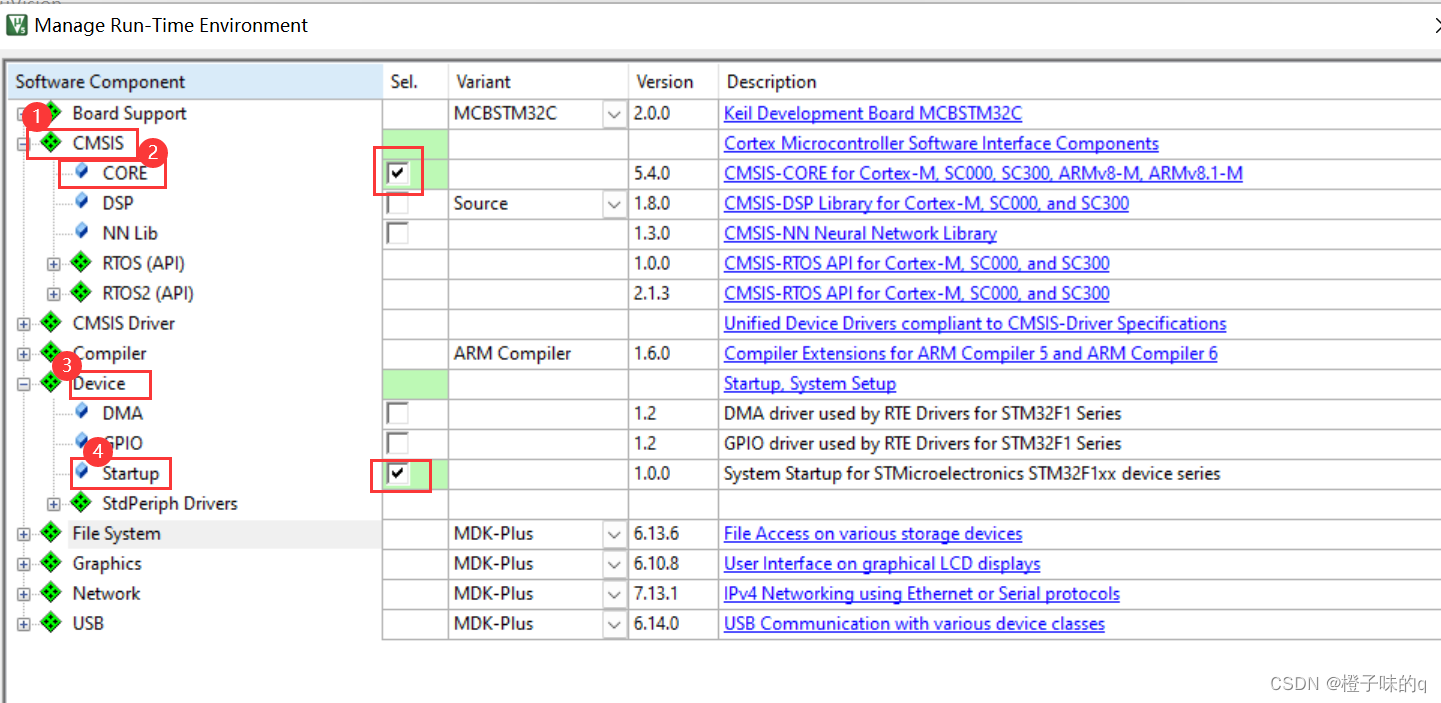Open the Unified Device Drivers link

(975, 324)
